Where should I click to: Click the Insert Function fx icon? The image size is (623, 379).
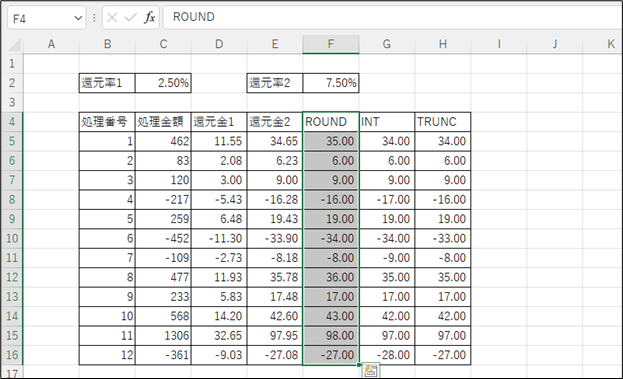pos(149,17)
